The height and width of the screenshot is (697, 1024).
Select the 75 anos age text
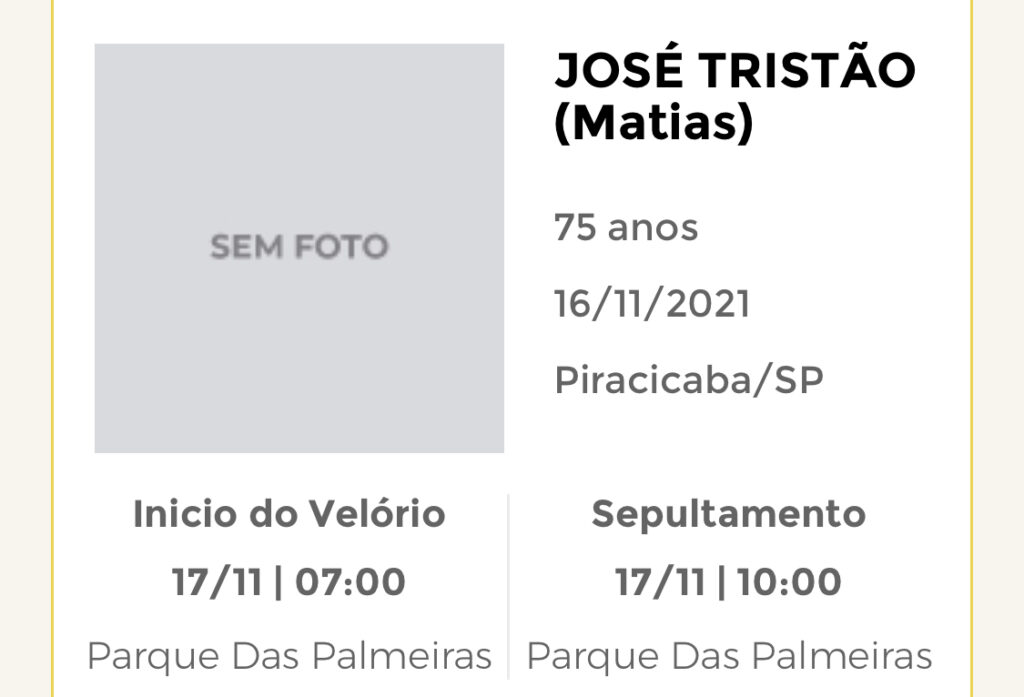(626, 228)
